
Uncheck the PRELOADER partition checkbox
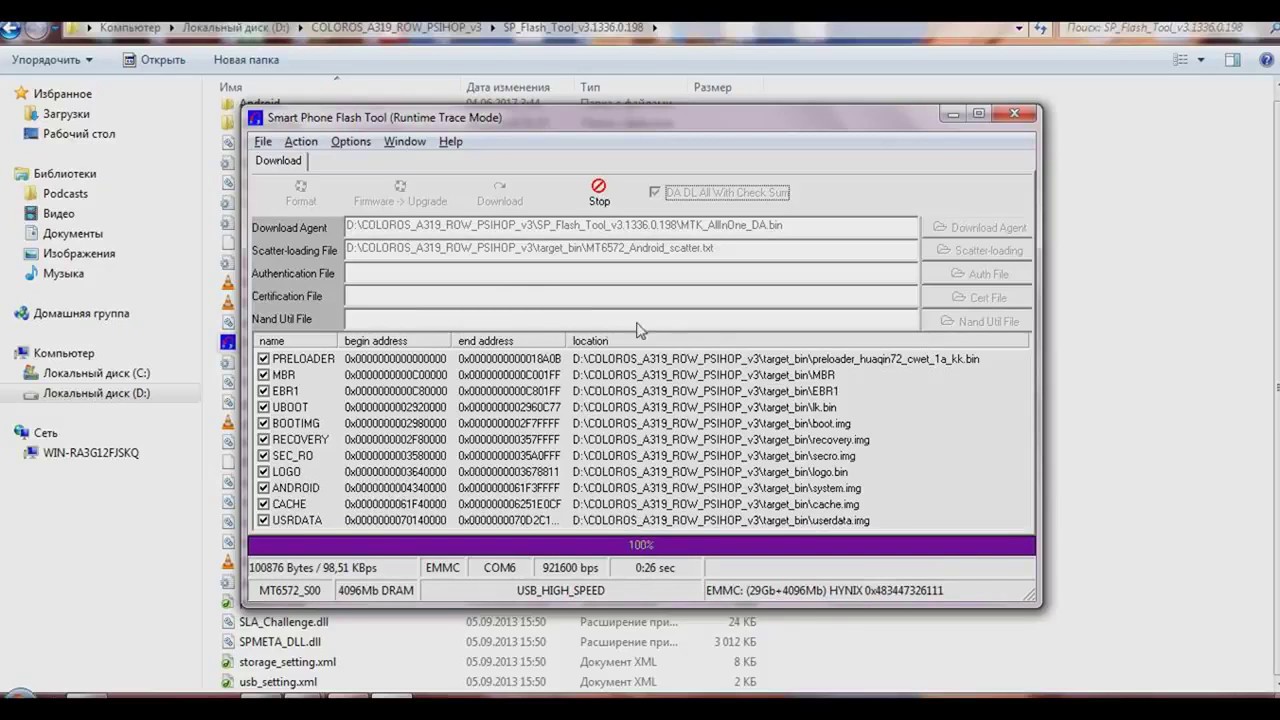pyautogui.click(x=264, y=359)
